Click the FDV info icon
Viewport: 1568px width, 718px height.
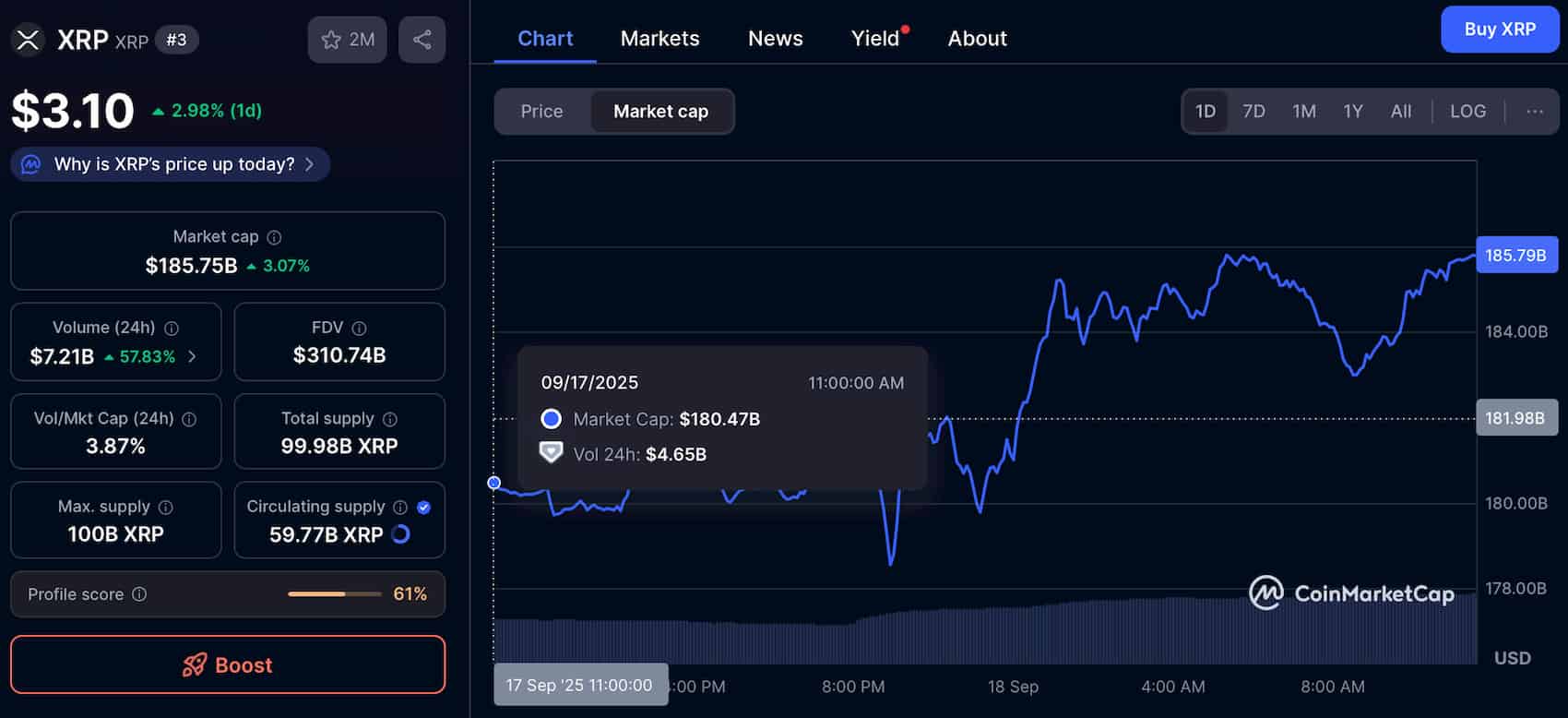[359, 328]
